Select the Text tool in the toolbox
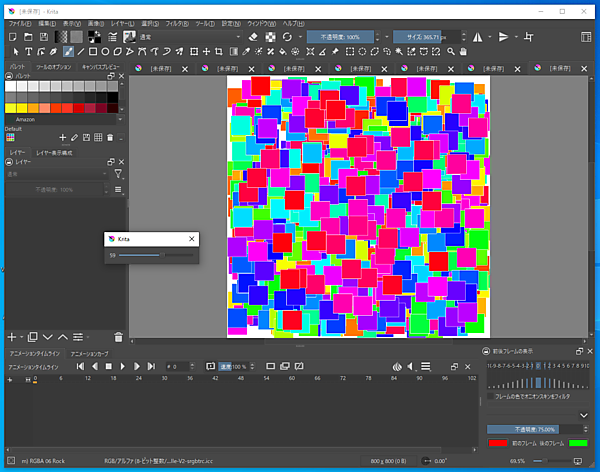 pyautogui.click(x=29, y=51)
